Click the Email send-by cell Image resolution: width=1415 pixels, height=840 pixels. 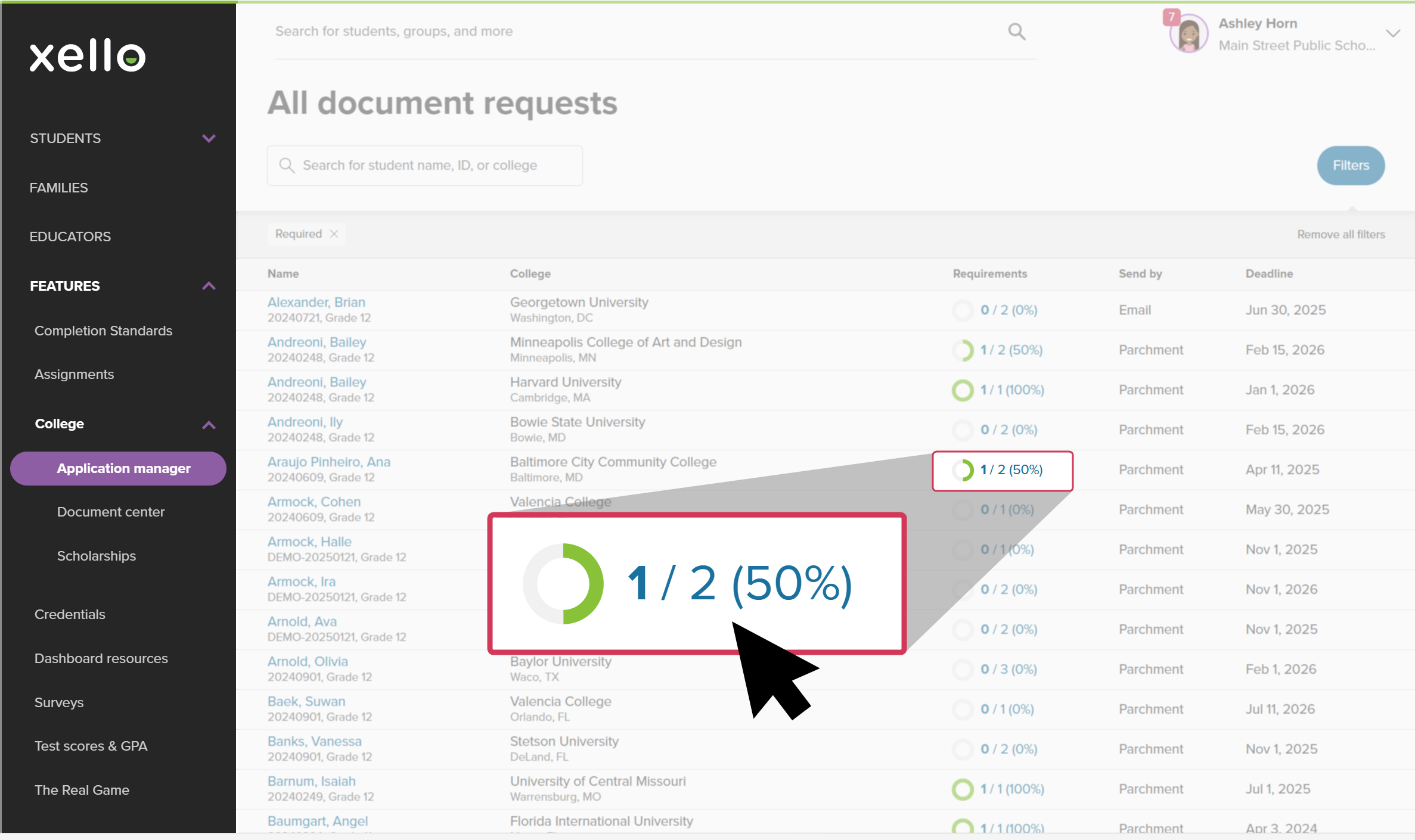point(1135,310)
